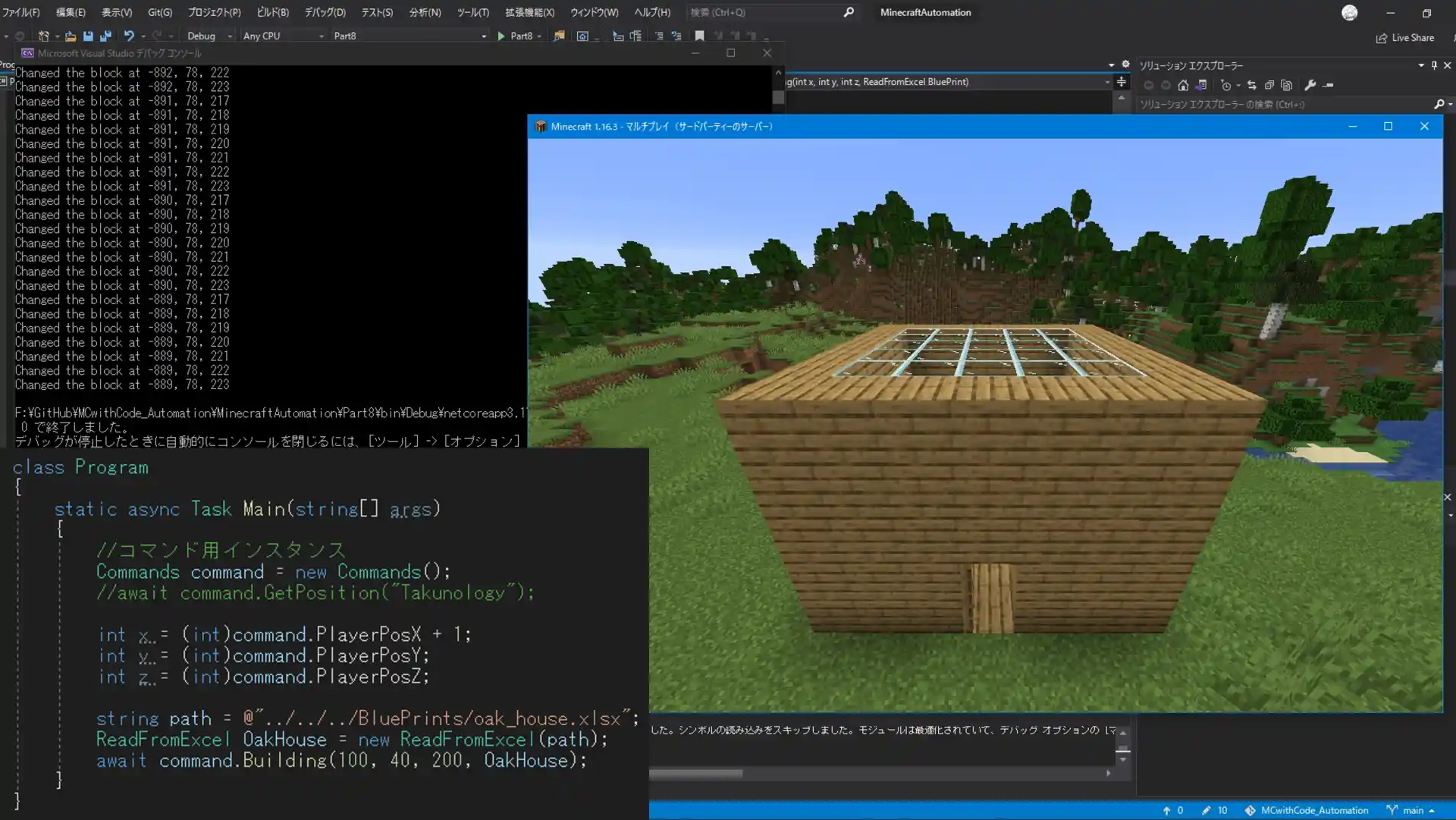Toggle the preview selected items icon
1456x820 pixels.
coord(1328,86)
